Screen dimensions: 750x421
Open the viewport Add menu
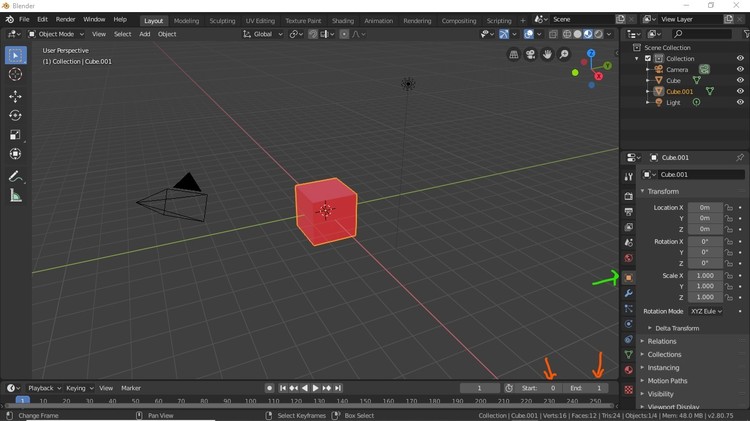144,34
